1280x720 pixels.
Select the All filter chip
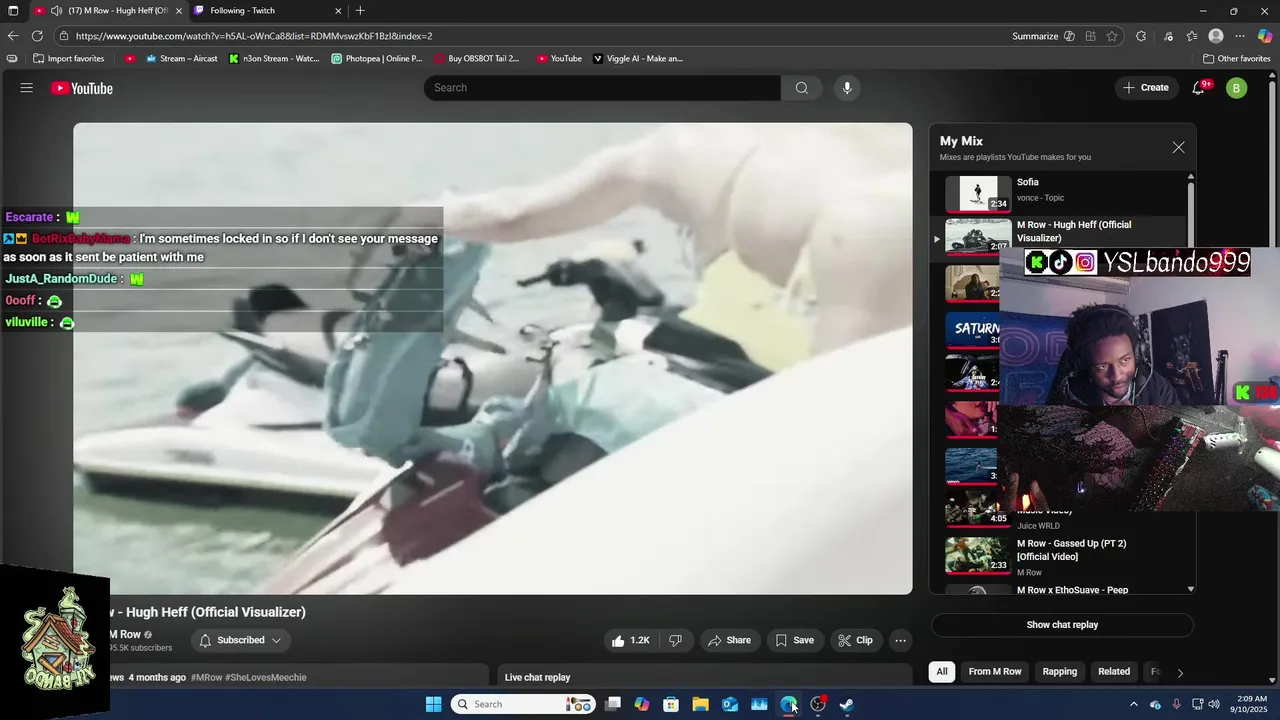[942, 672]
